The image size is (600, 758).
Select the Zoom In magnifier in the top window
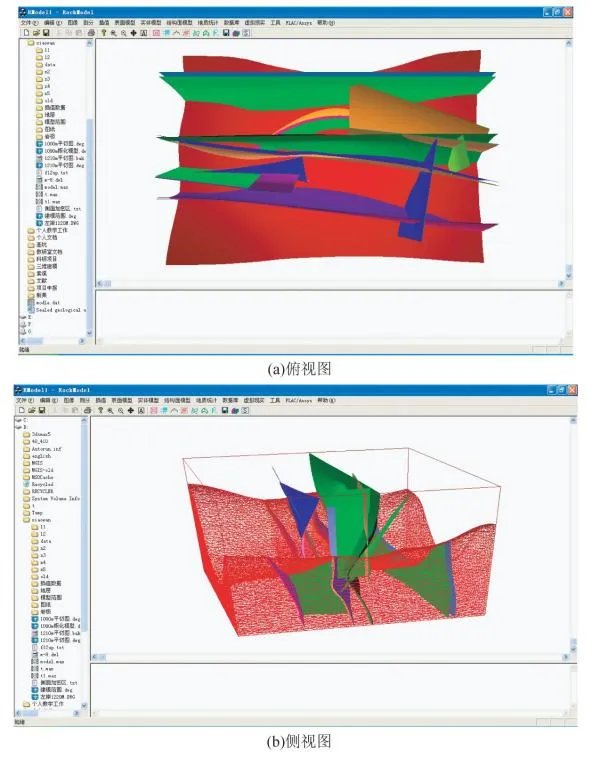(112, 32)
